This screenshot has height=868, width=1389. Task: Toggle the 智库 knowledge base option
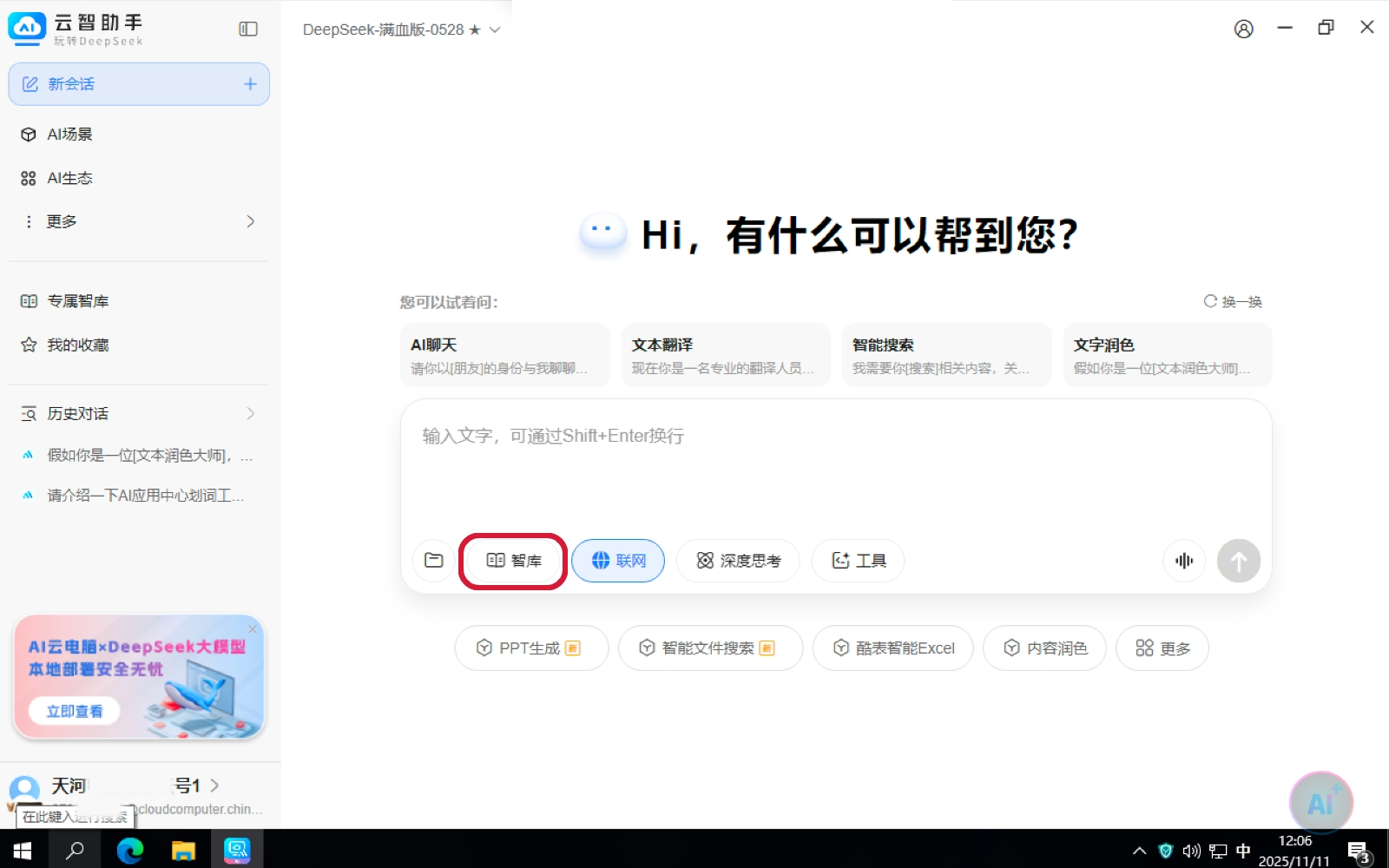tap(513, 561)
